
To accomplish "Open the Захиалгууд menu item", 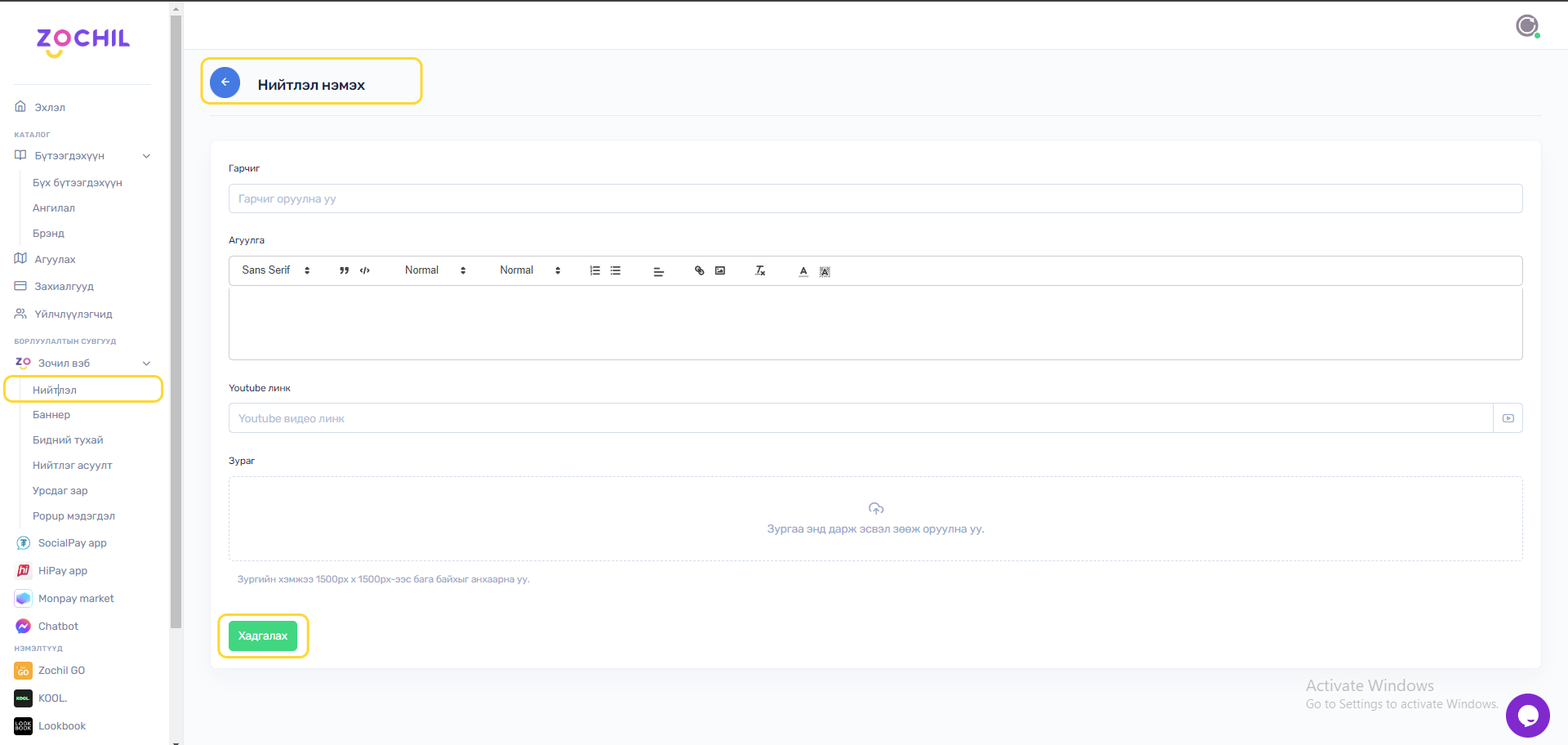I will [x=64, y=287].
